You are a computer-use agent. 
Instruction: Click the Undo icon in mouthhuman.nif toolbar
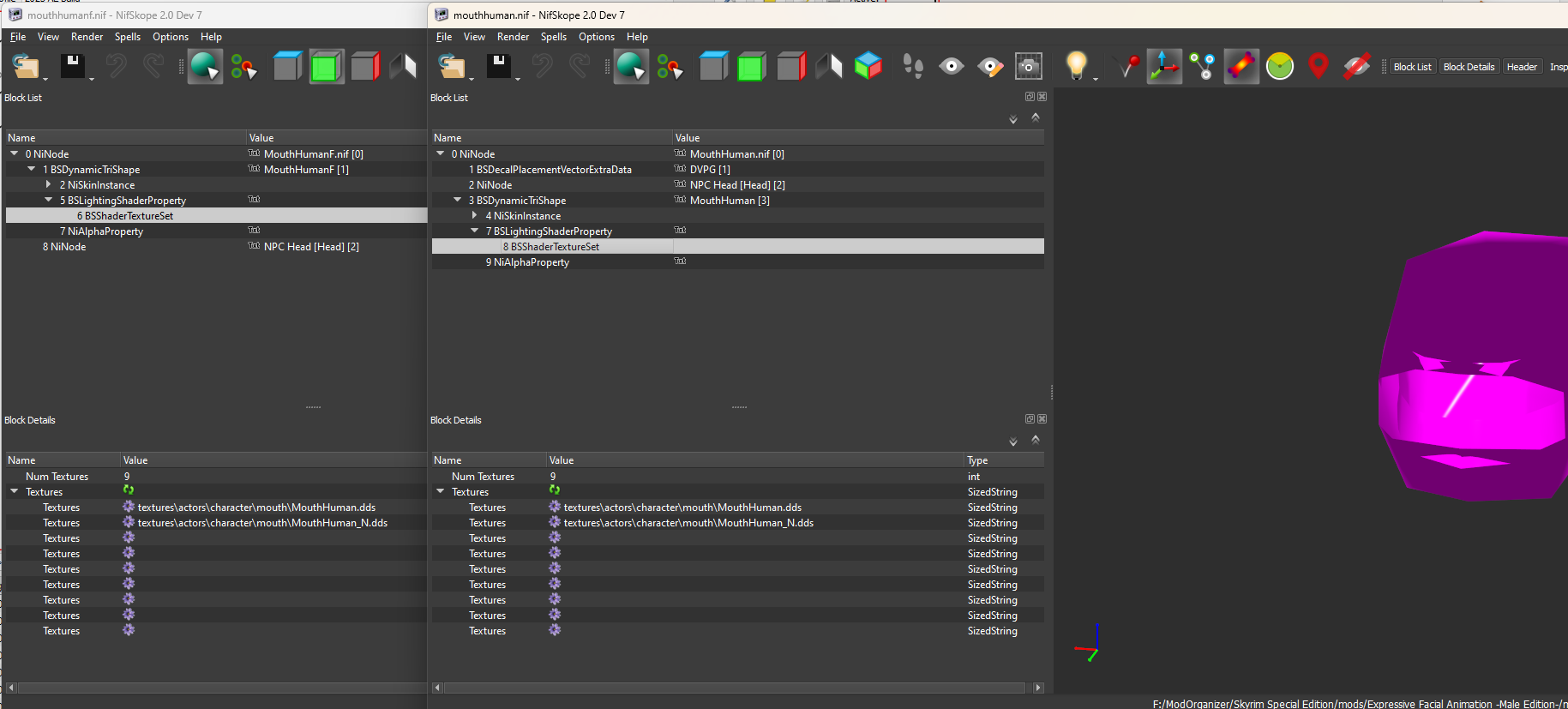[x=543, y=66]
